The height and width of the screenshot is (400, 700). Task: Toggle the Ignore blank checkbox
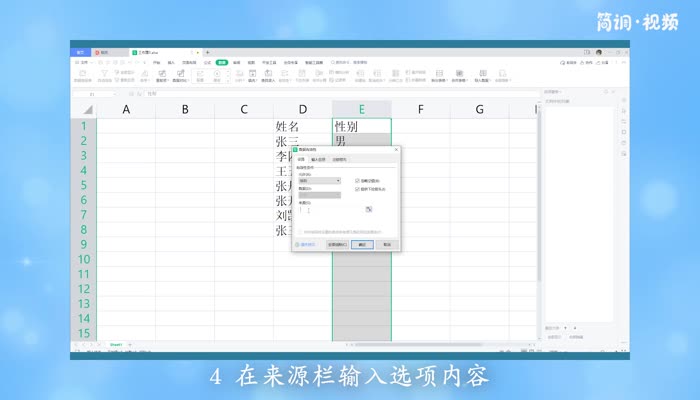coord(357,181)
